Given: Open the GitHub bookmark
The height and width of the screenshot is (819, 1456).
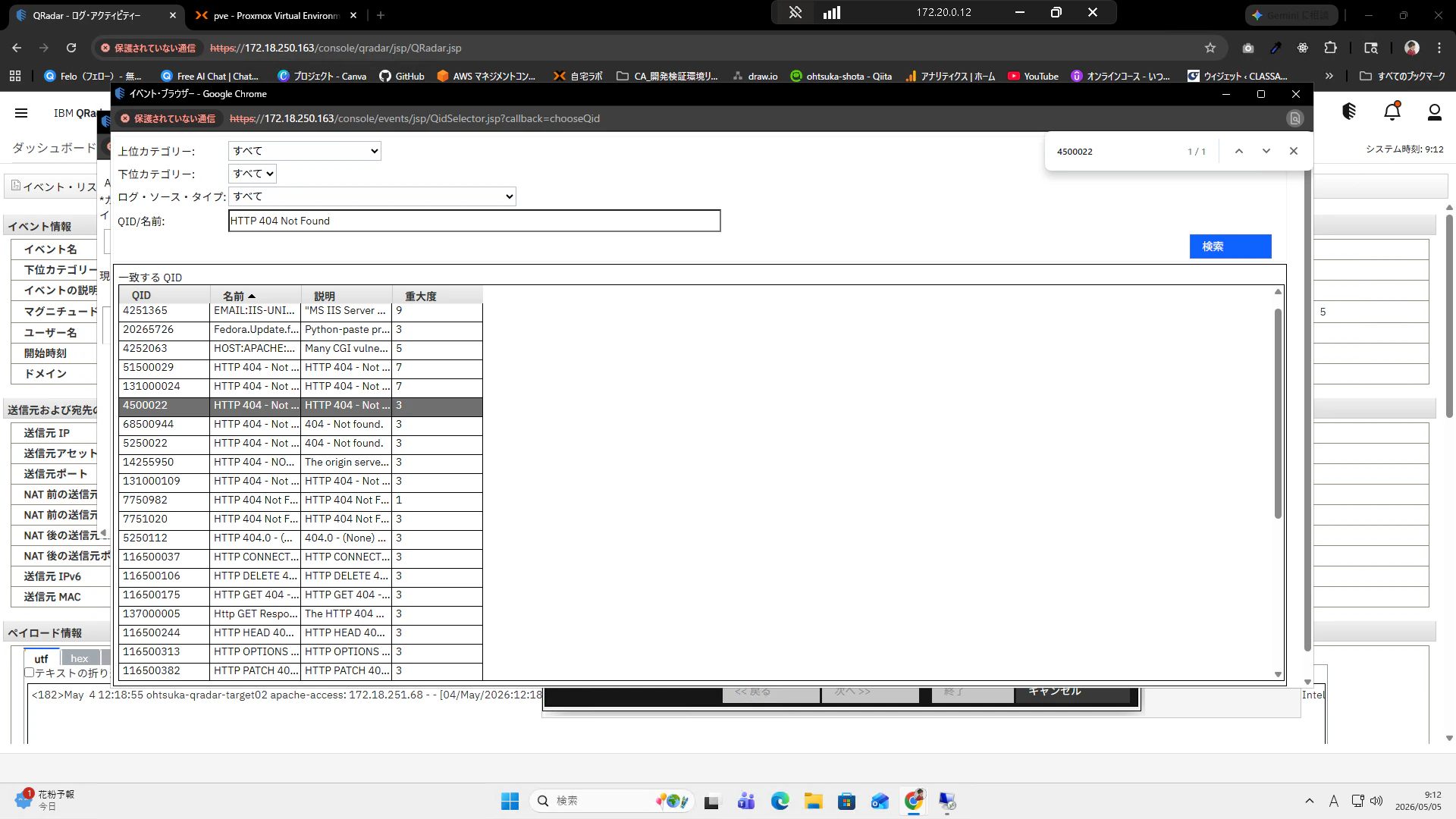Looking at the screenshot, I should (x=402, y=76).
